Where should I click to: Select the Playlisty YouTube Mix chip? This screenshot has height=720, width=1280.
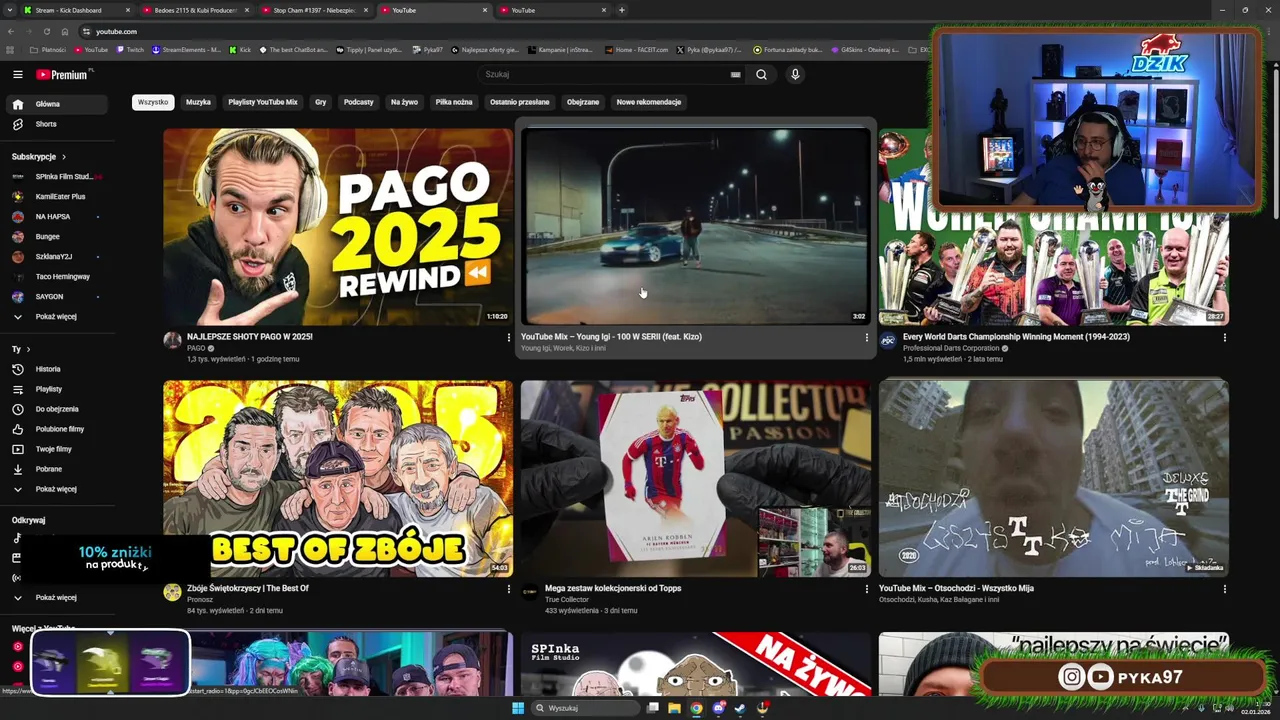[263, 102]
